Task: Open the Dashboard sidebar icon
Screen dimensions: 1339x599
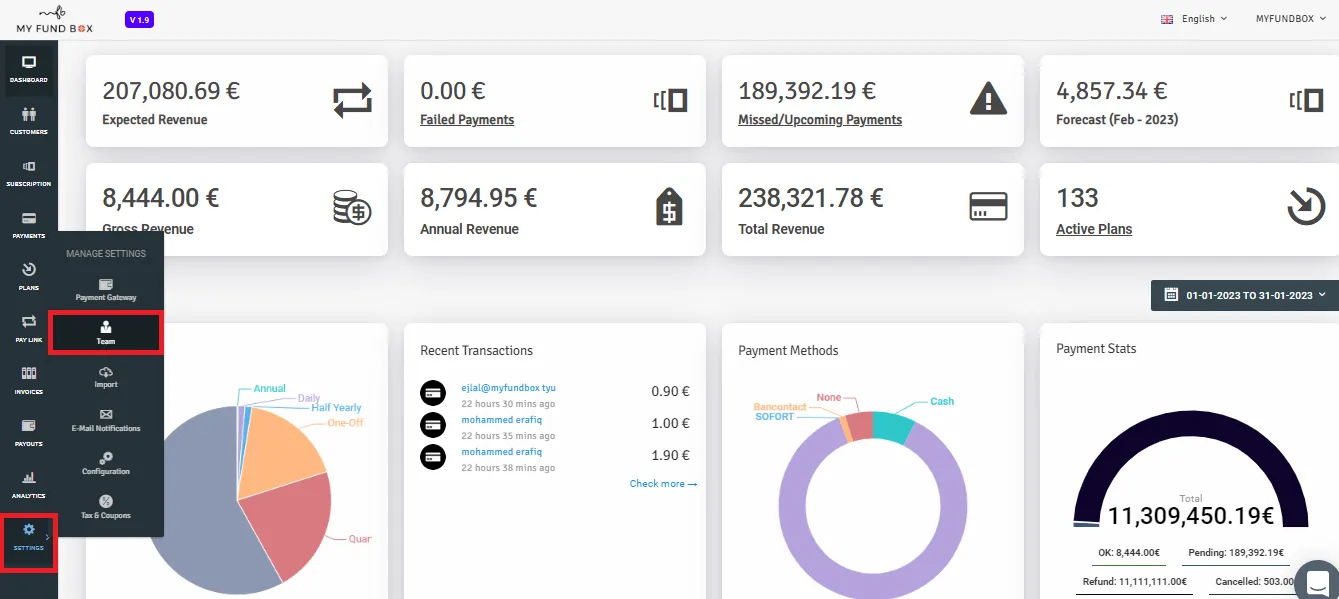Action: click(x=28, y=68)
